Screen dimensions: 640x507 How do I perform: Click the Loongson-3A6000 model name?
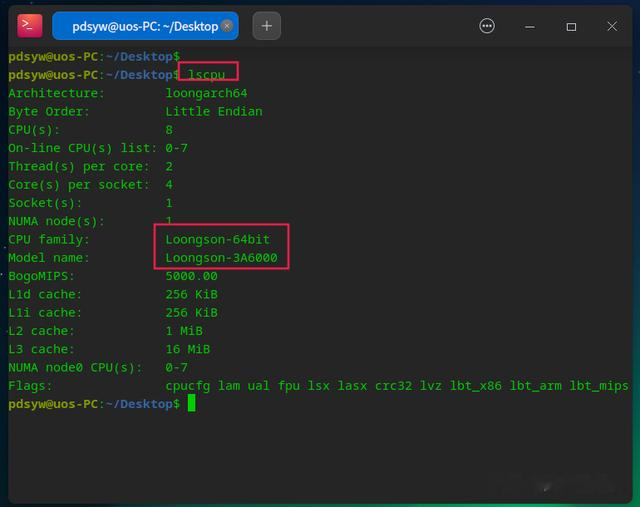(x=221, y=258)
